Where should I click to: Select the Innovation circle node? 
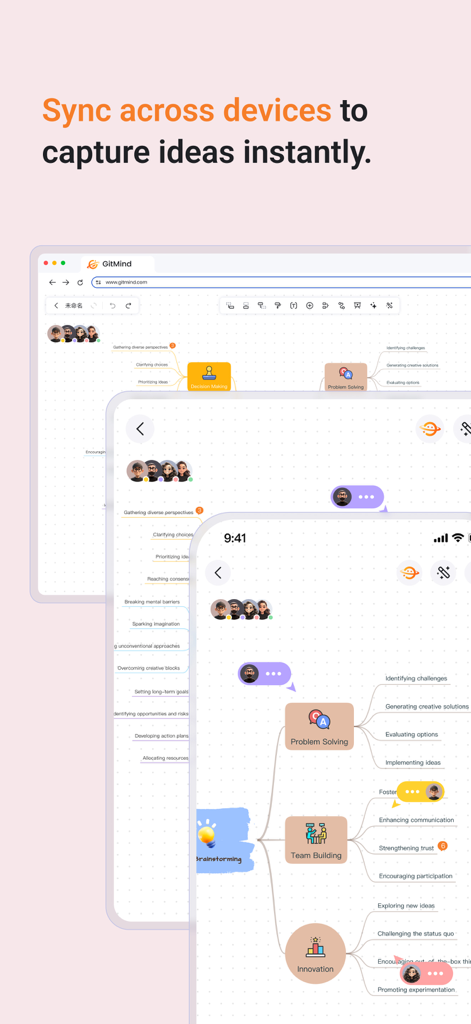pos(316,953)
